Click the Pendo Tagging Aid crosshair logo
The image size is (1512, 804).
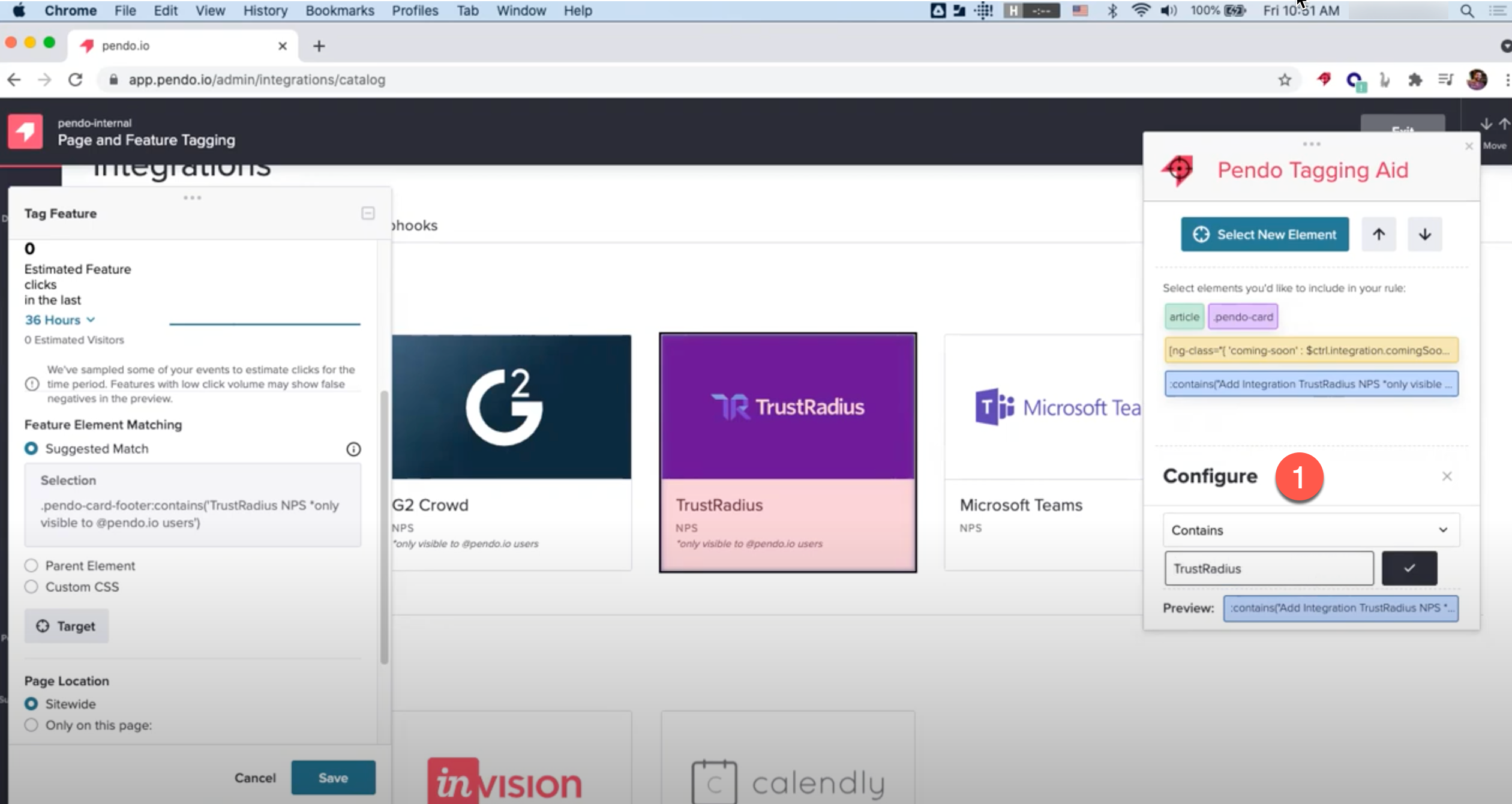(x=1178, y=170)
